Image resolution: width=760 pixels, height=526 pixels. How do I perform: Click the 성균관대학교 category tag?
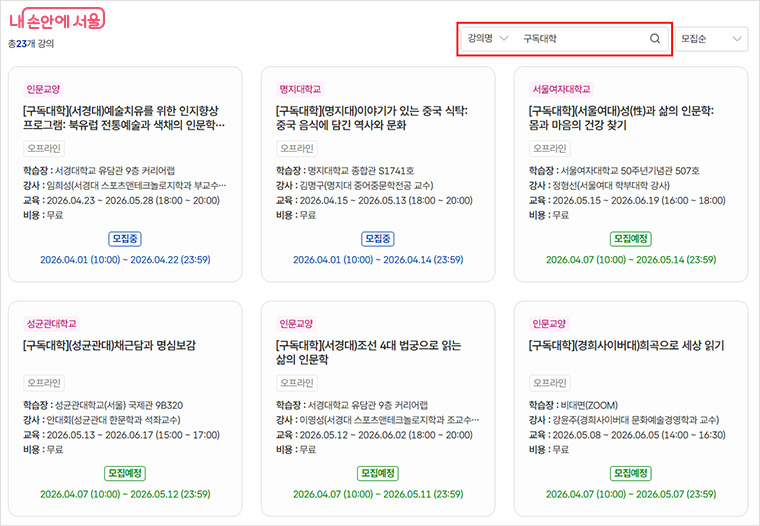point(51,323)
